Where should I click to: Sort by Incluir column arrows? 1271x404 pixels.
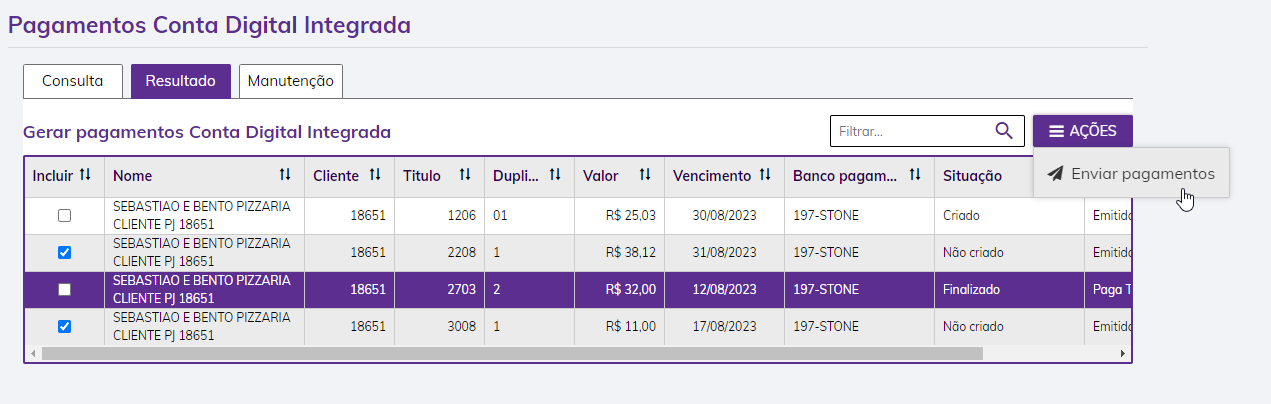85,175
